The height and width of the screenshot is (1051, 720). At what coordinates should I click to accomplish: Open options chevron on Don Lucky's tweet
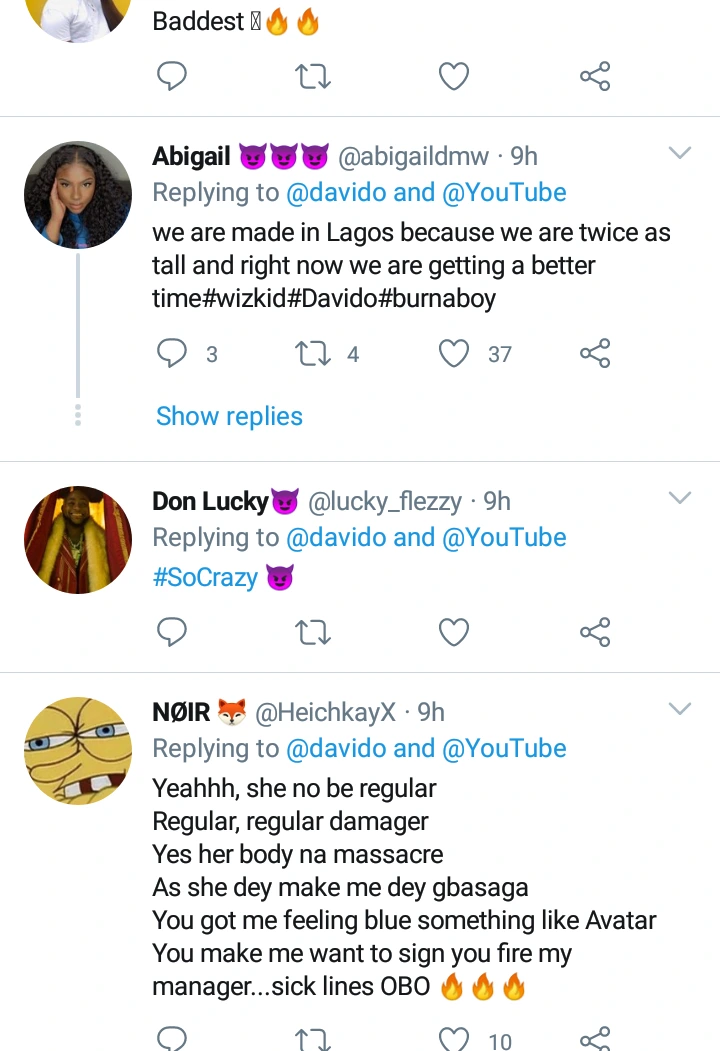pyautogui.click(x=680, y=498)
